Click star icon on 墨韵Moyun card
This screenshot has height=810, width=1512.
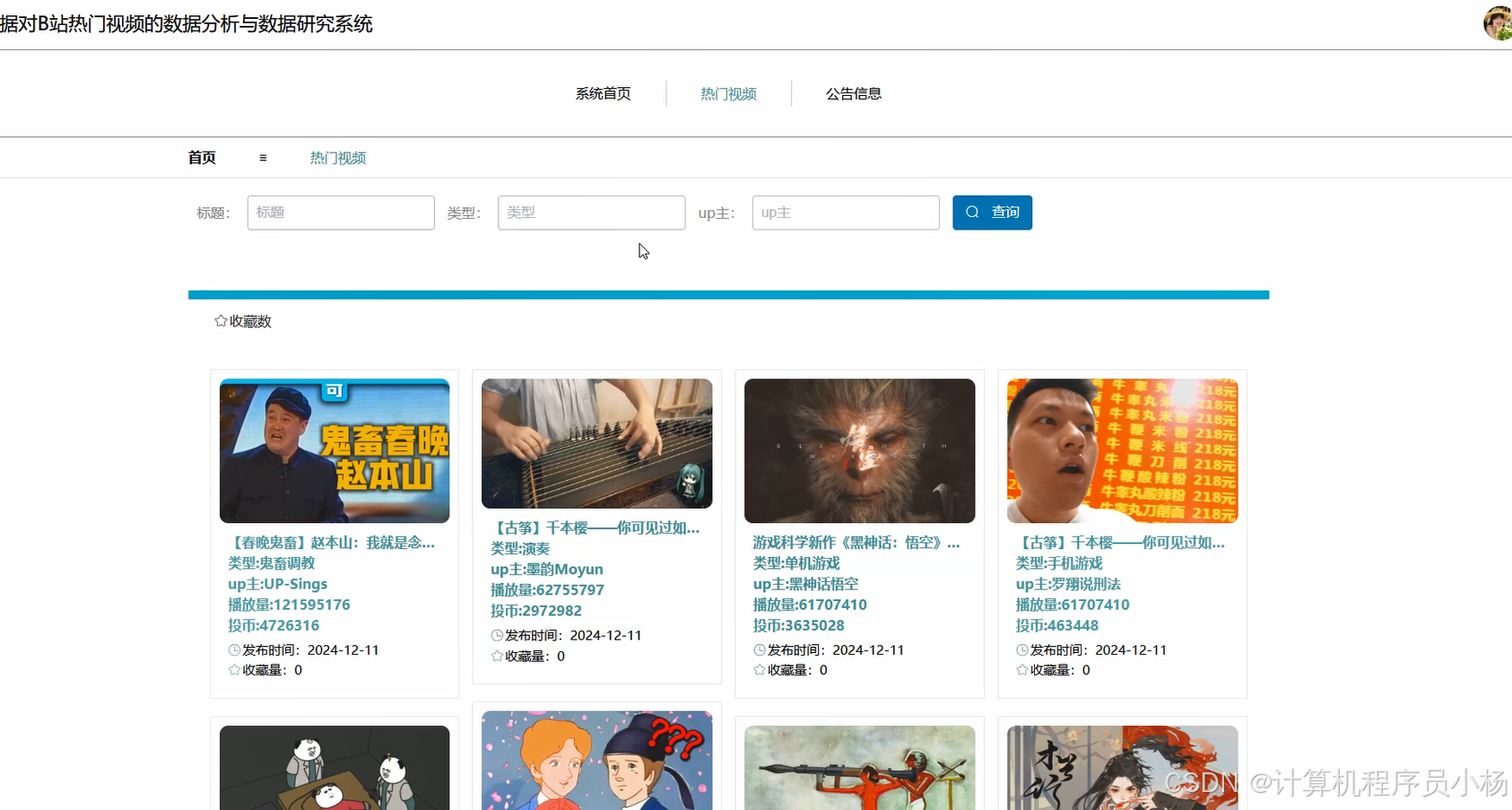coord(497,657)
